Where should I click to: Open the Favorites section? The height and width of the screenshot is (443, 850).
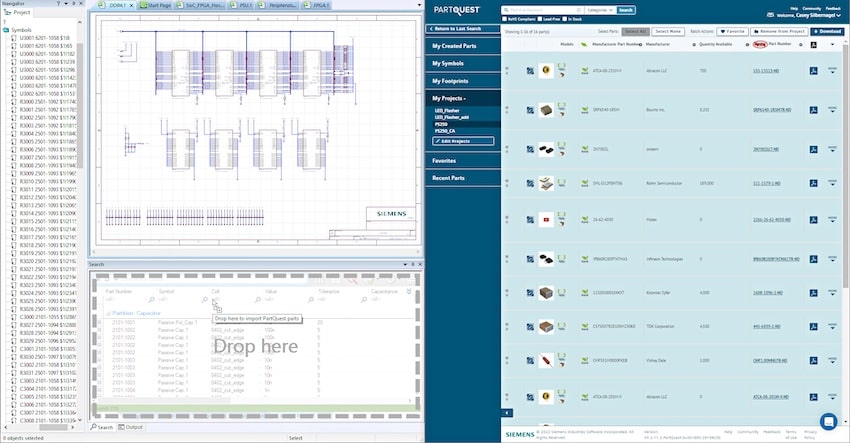click(x=463, y=161)
